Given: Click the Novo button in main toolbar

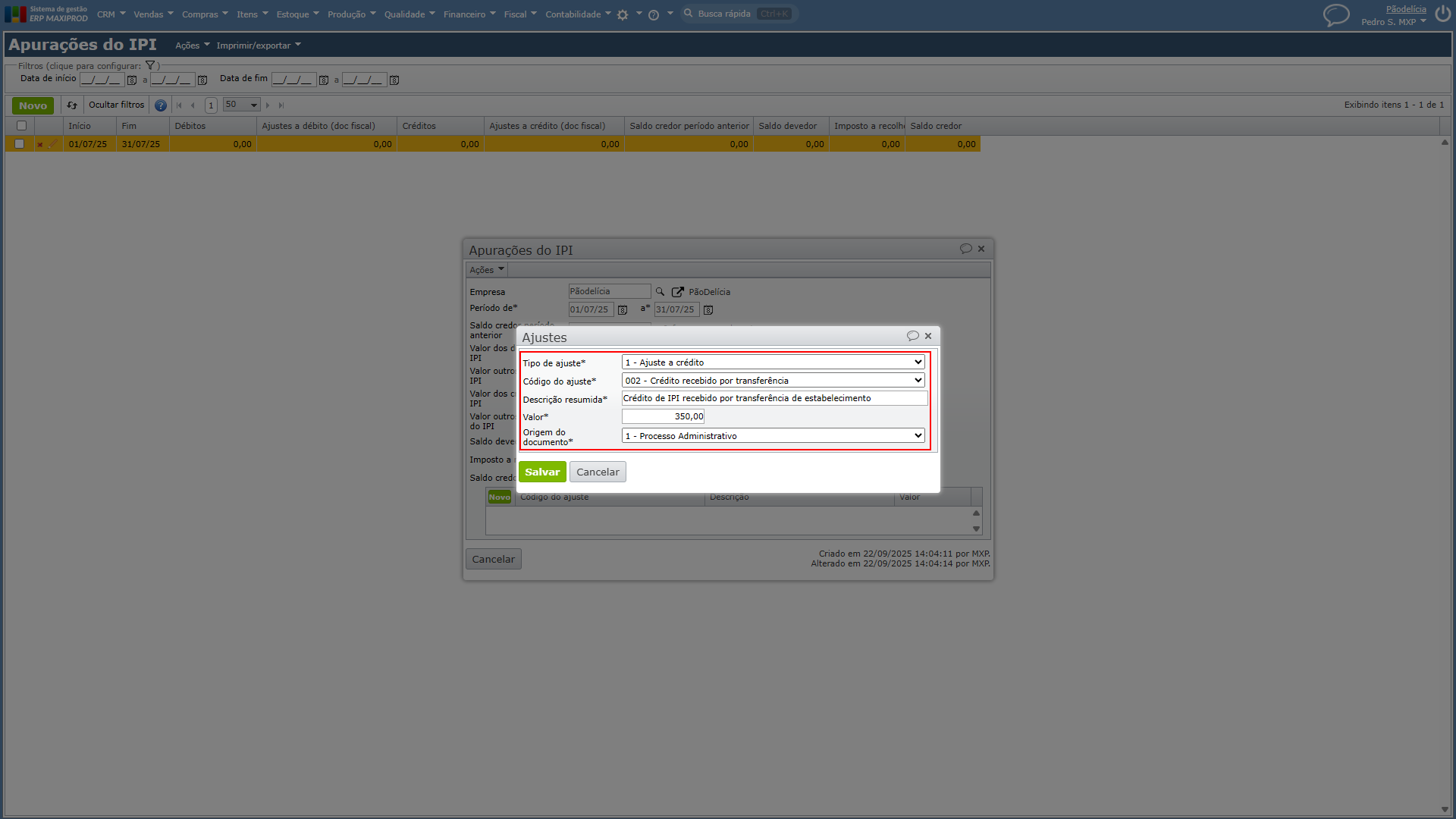Looking at the screenshot, I should (x=33, y=105).
